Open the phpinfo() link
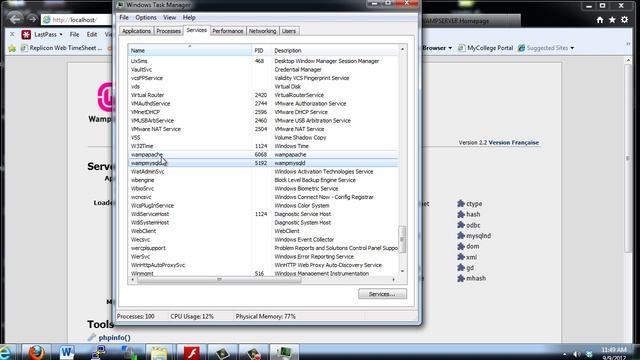This screenshot has width=640, height=360. click(x=115, y=338)
